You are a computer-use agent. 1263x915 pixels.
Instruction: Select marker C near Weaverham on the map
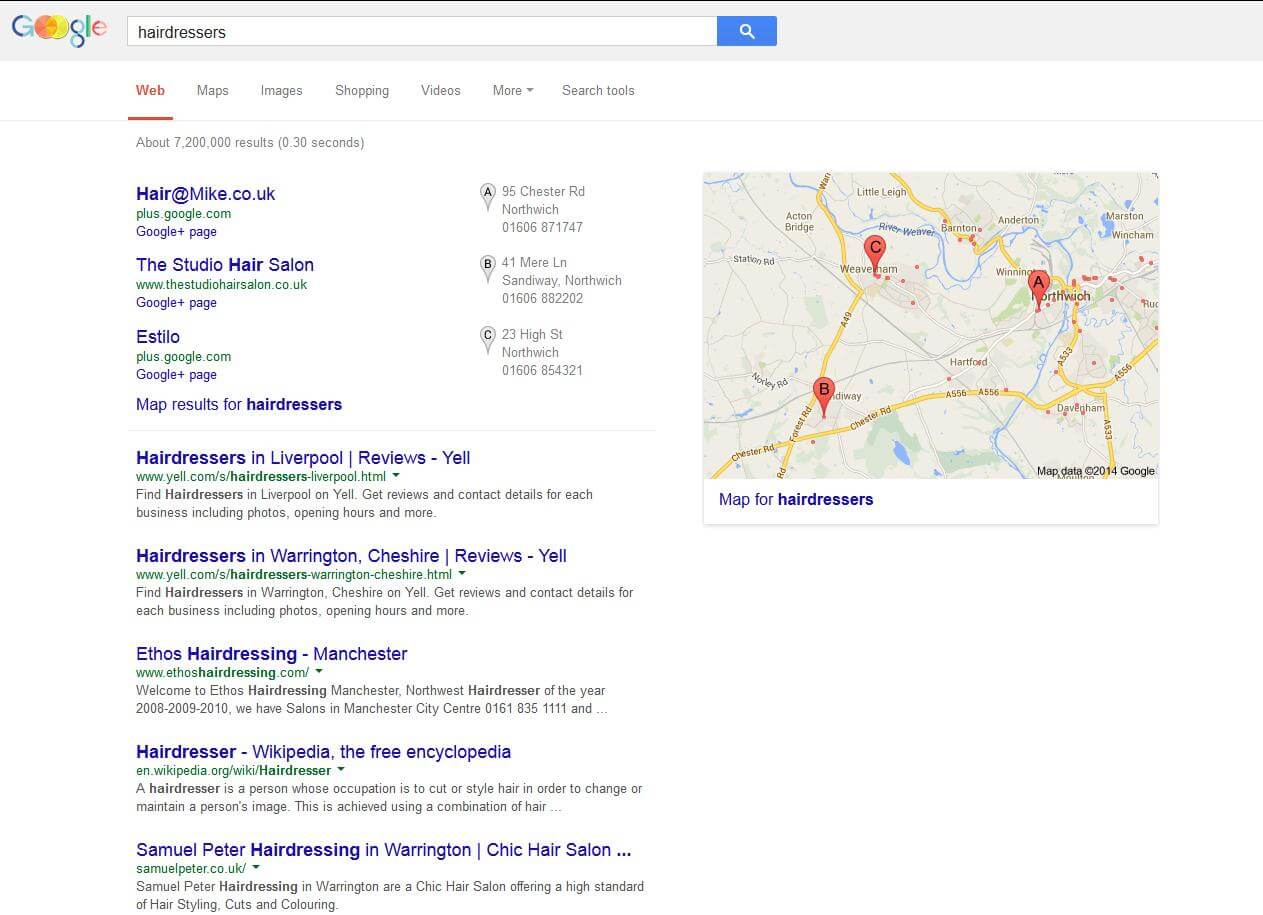tap(875, 246)
